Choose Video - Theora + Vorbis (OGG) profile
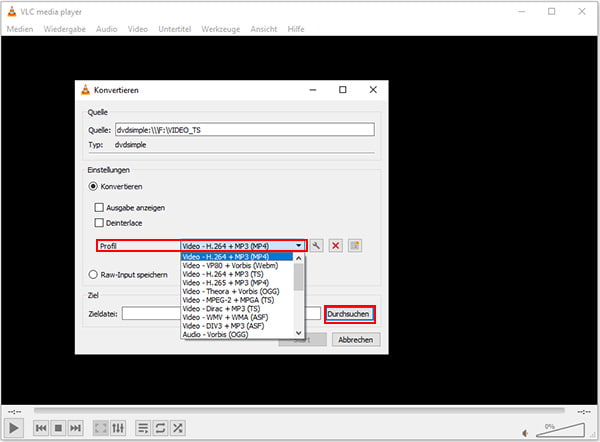The image size is (600, 442). [x=237, y=291]
